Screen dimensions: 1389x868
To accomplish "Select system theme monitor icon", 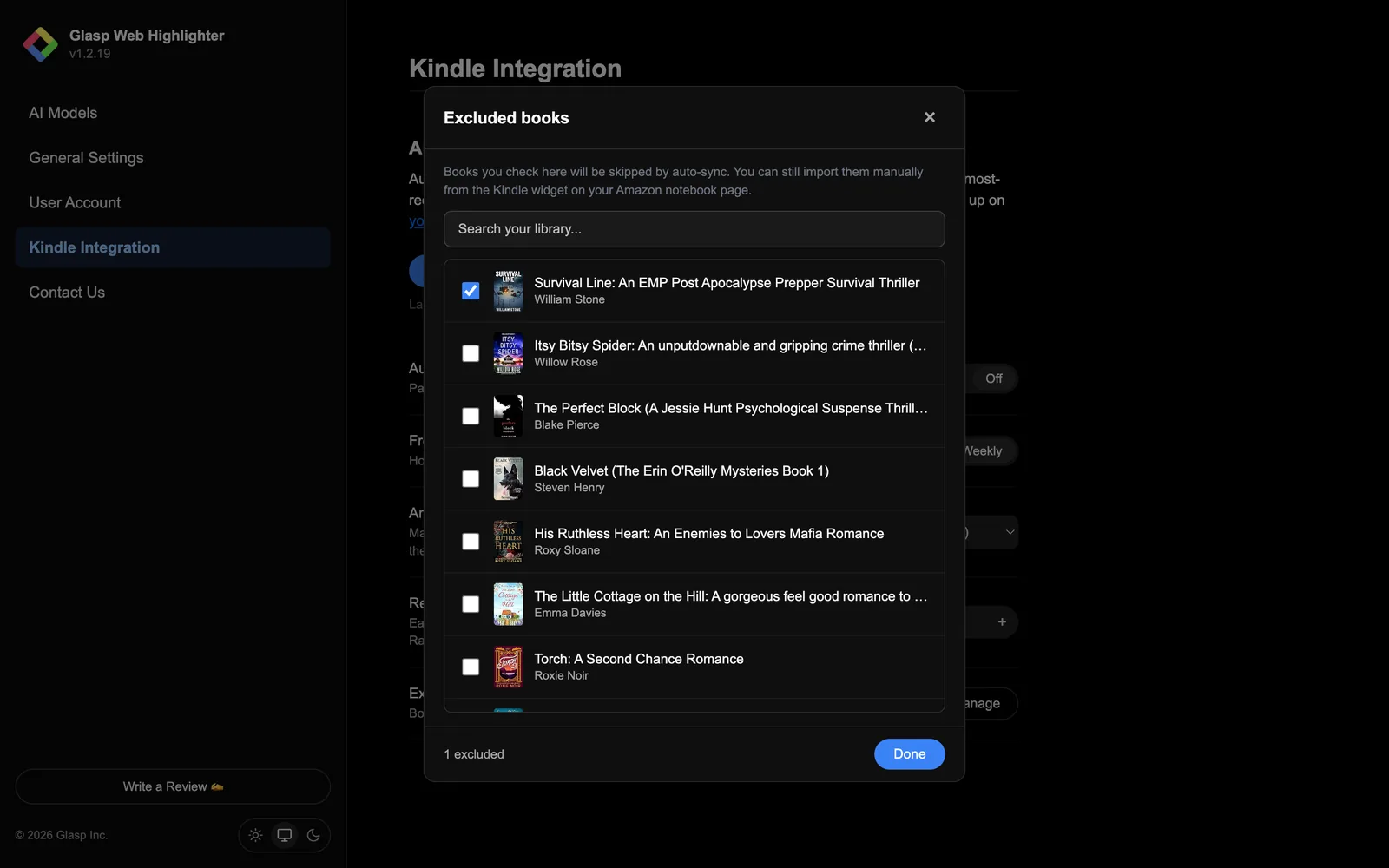I will pos(284,835).
